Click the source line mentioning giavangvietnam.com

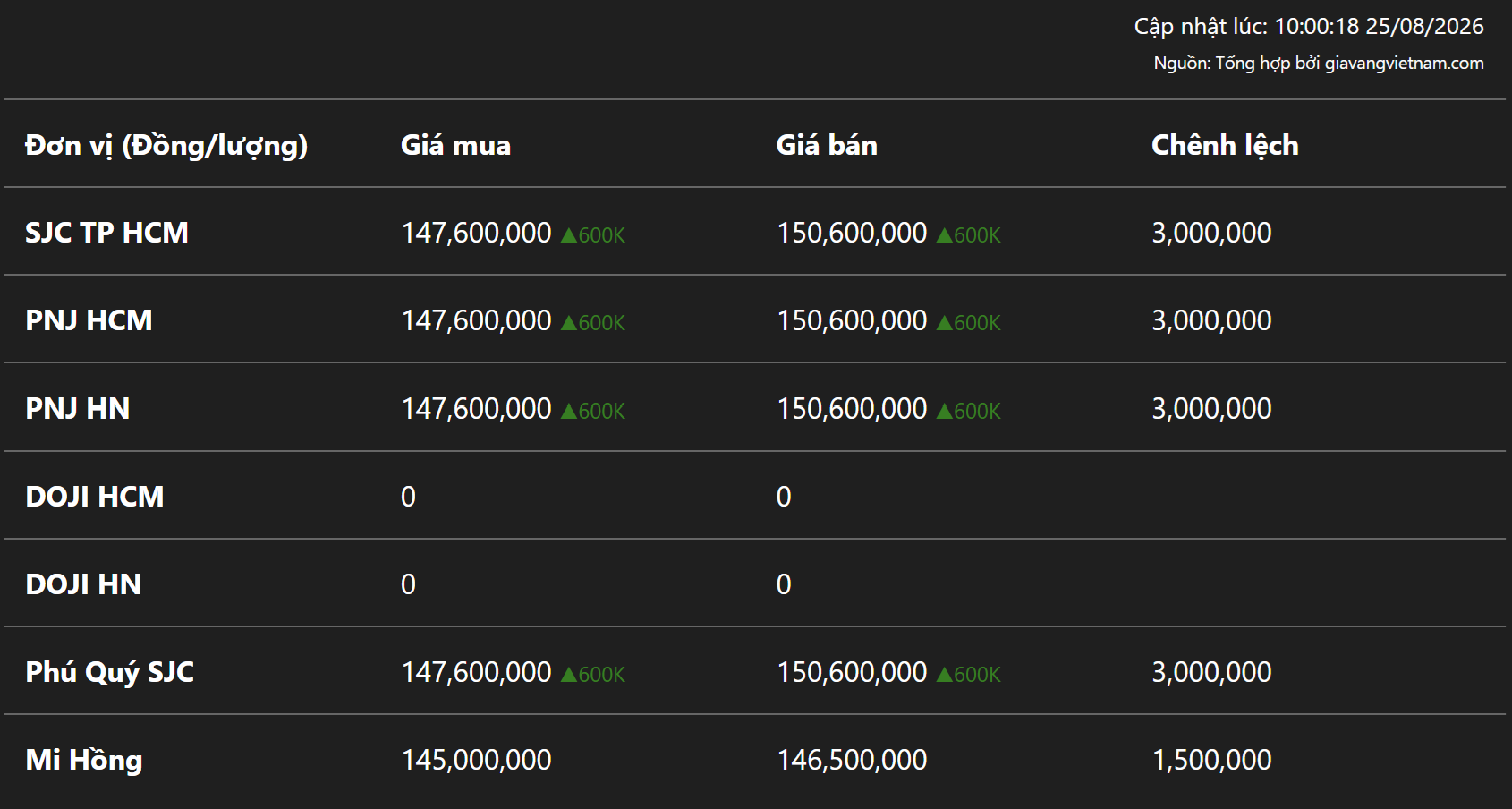(x=1319, y=63)
